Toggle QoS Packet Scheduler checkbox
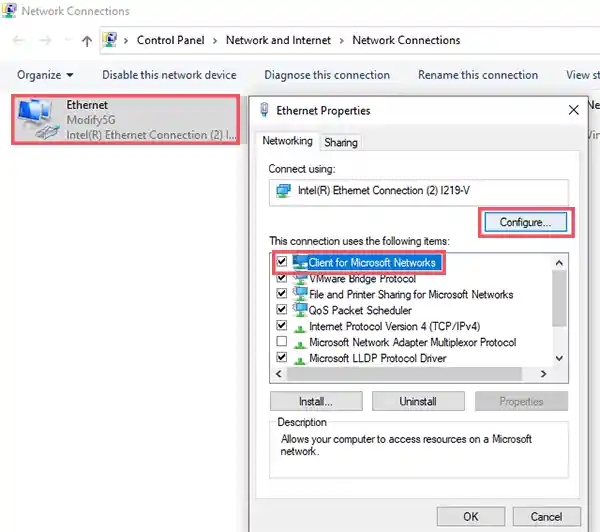The width and height of the screenshot is (600, 532). [x=282, y=309]
